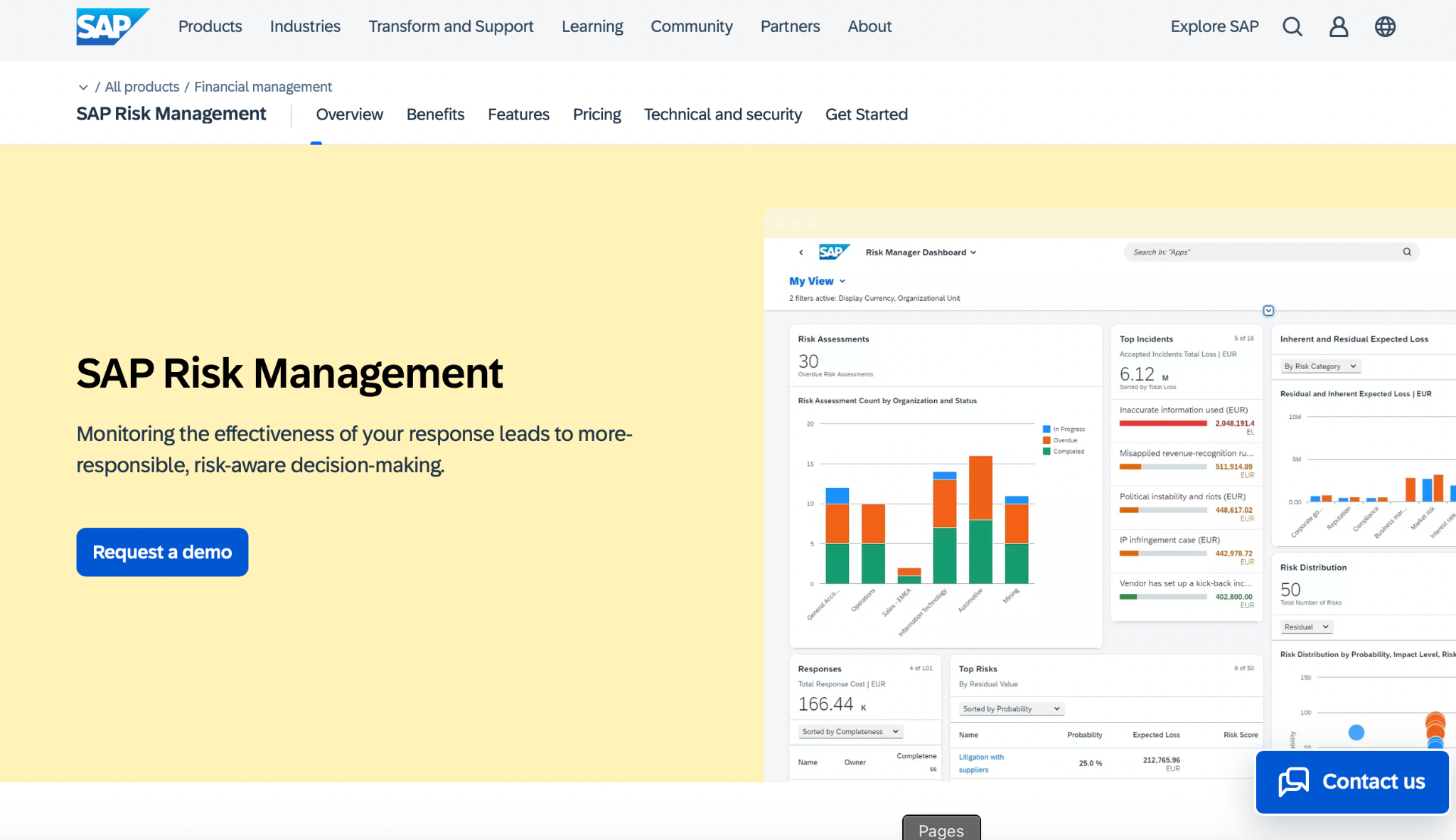This screenshot has width=1456, height=840.
Task: Go to Financial management breadcrumb
Action: pyautogui.click(x=263, y=87)
